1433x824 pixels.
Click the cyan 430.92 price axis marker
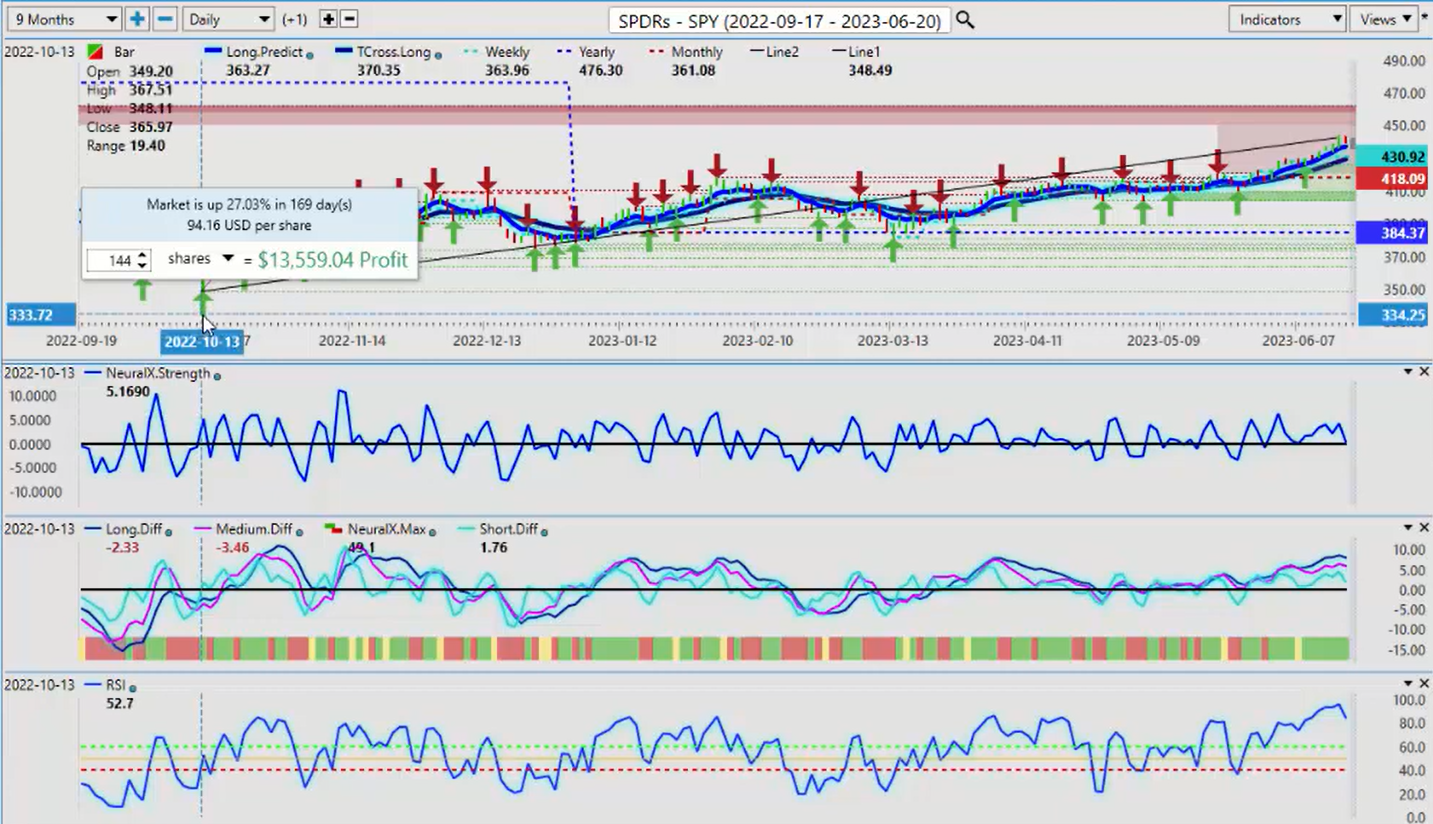tap(1394, 157)
